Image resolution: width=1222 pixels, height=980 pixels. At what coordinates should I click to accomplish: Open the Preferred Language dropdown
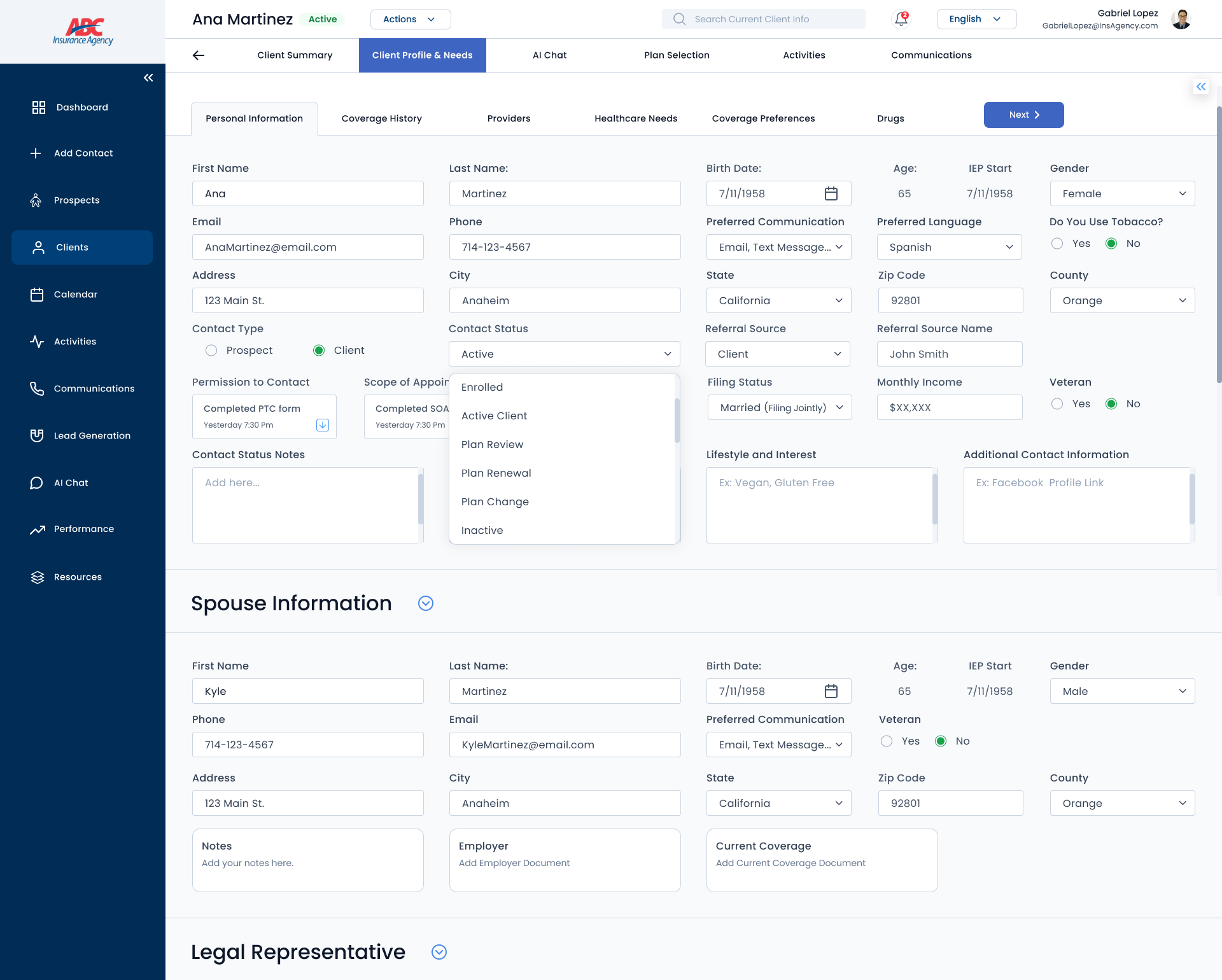[949, 247]
